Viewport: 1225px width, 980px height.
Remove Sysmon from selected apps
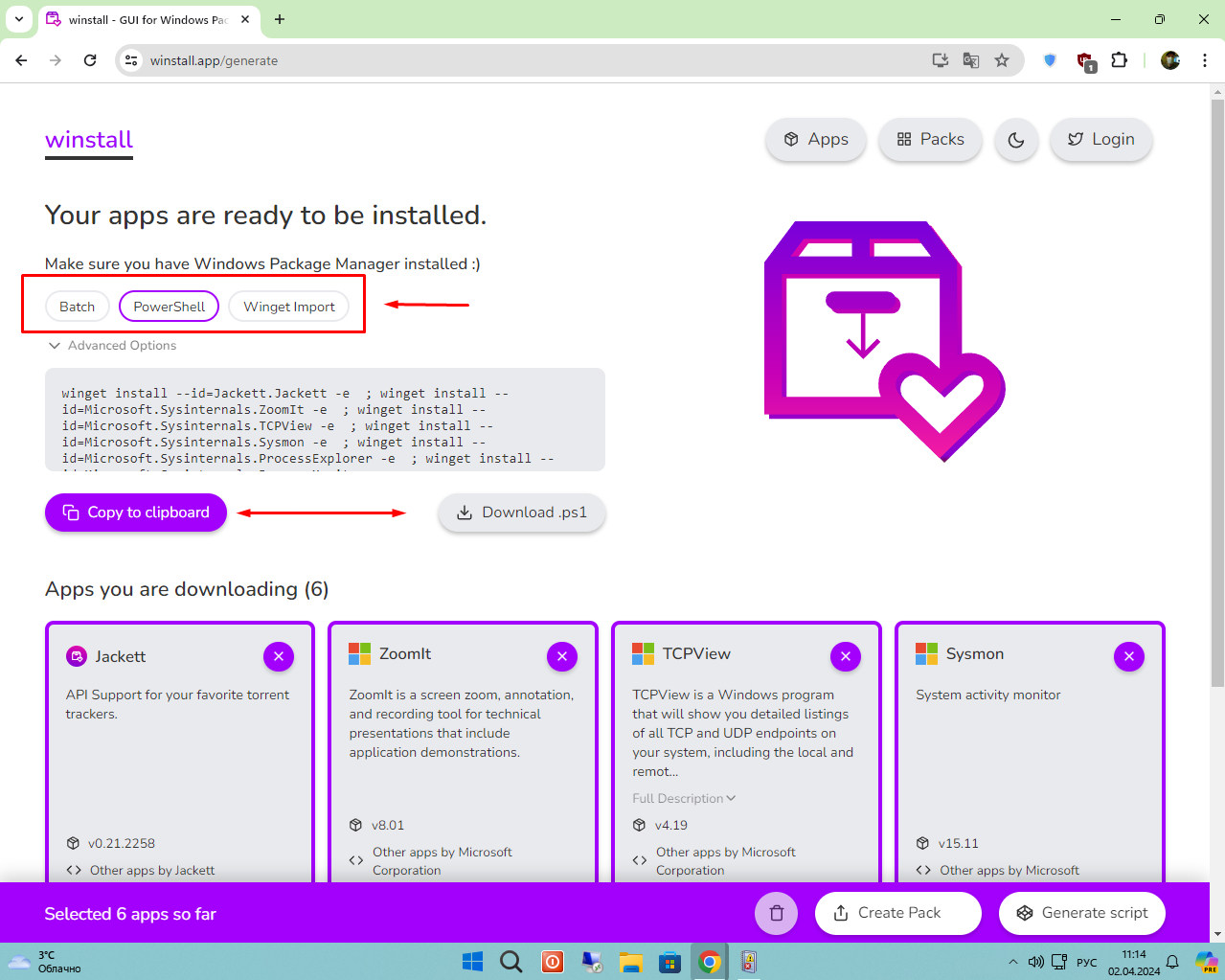click(x=1129, y=656)
